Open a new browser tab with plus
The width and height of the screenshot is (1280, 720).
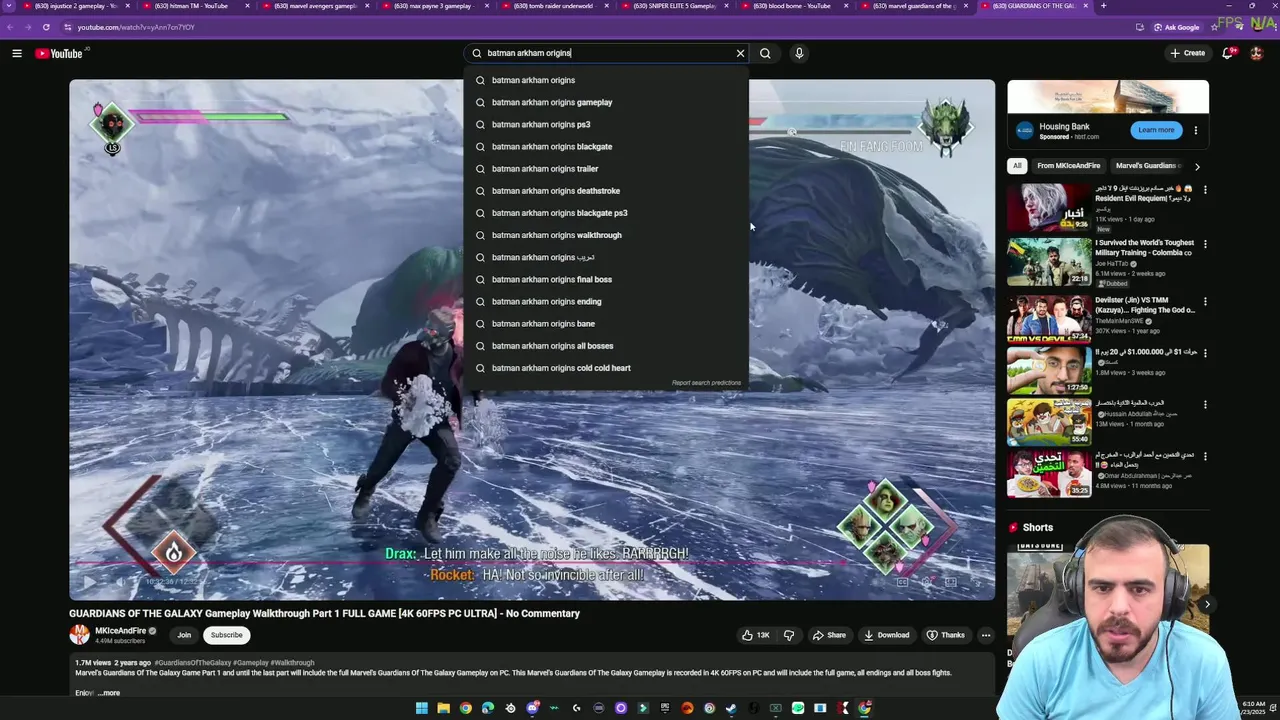[x=1103, y=6]
